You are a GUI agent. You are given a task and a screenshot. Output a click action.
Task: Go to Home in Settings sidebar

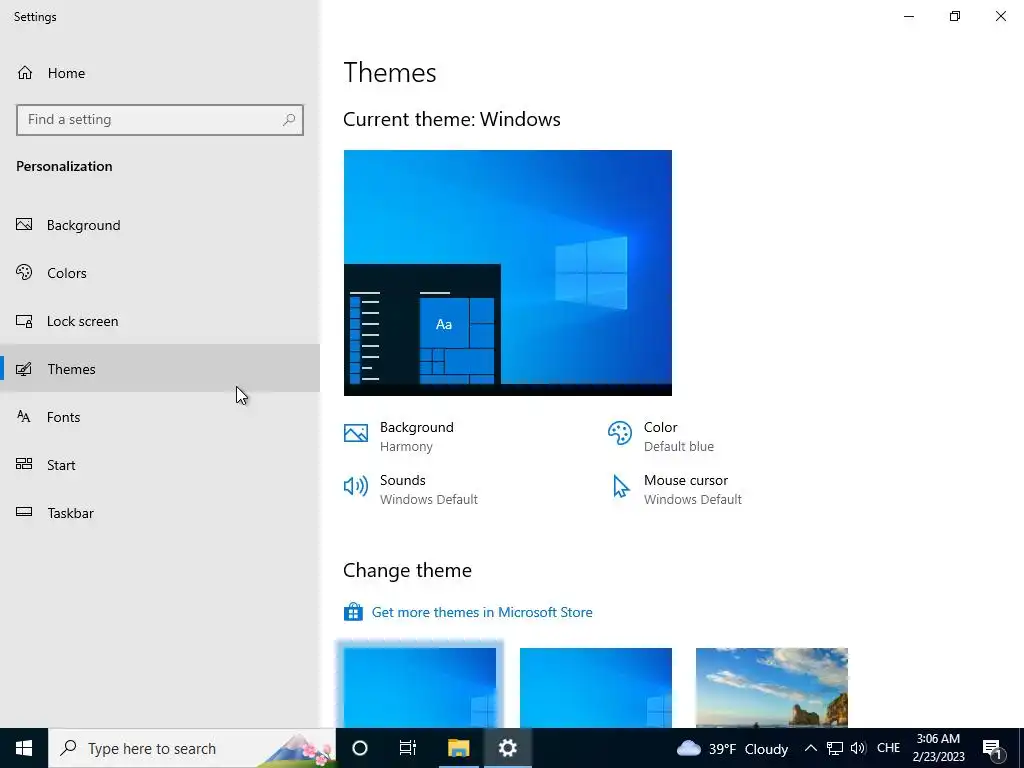coord(160,72)
